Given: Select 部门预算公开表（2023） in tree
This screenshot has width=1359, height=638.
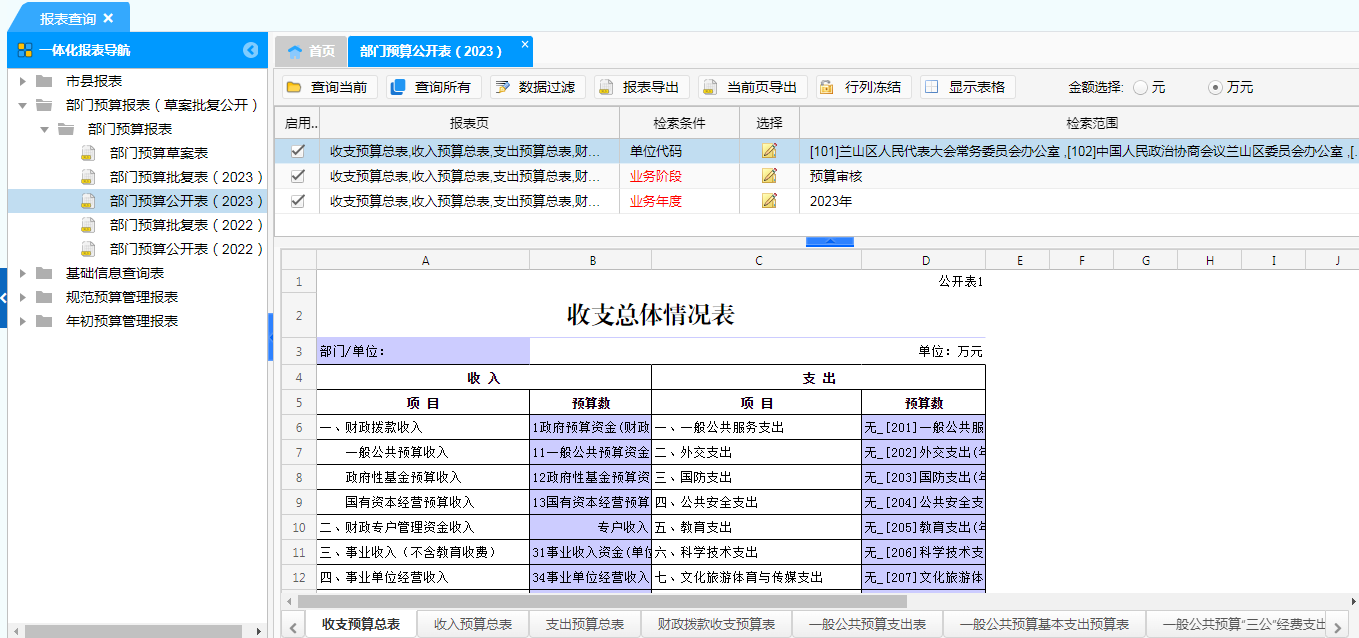Looking at the screenshot, I should click(x=187, y=201).
